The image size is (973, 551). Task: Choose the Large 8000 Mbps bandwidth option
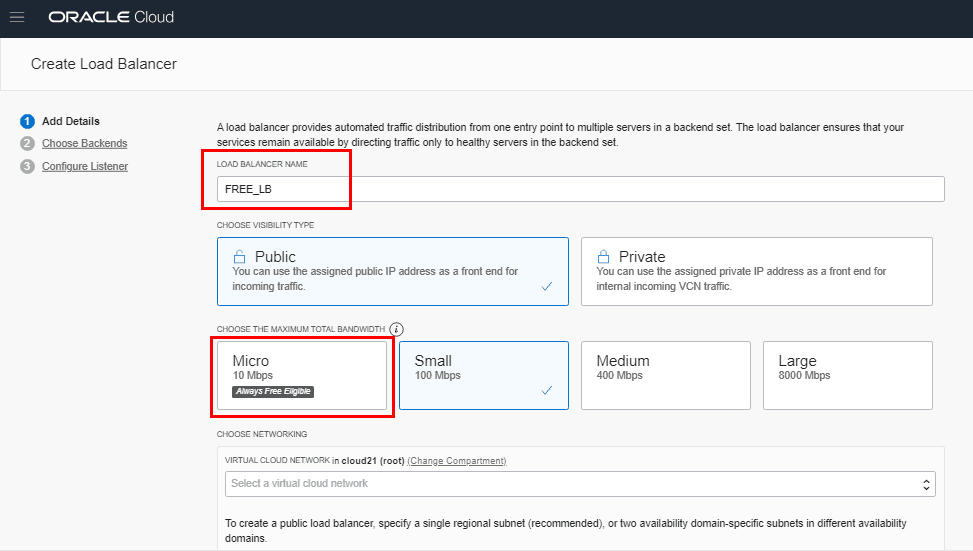tap(848, 375)
